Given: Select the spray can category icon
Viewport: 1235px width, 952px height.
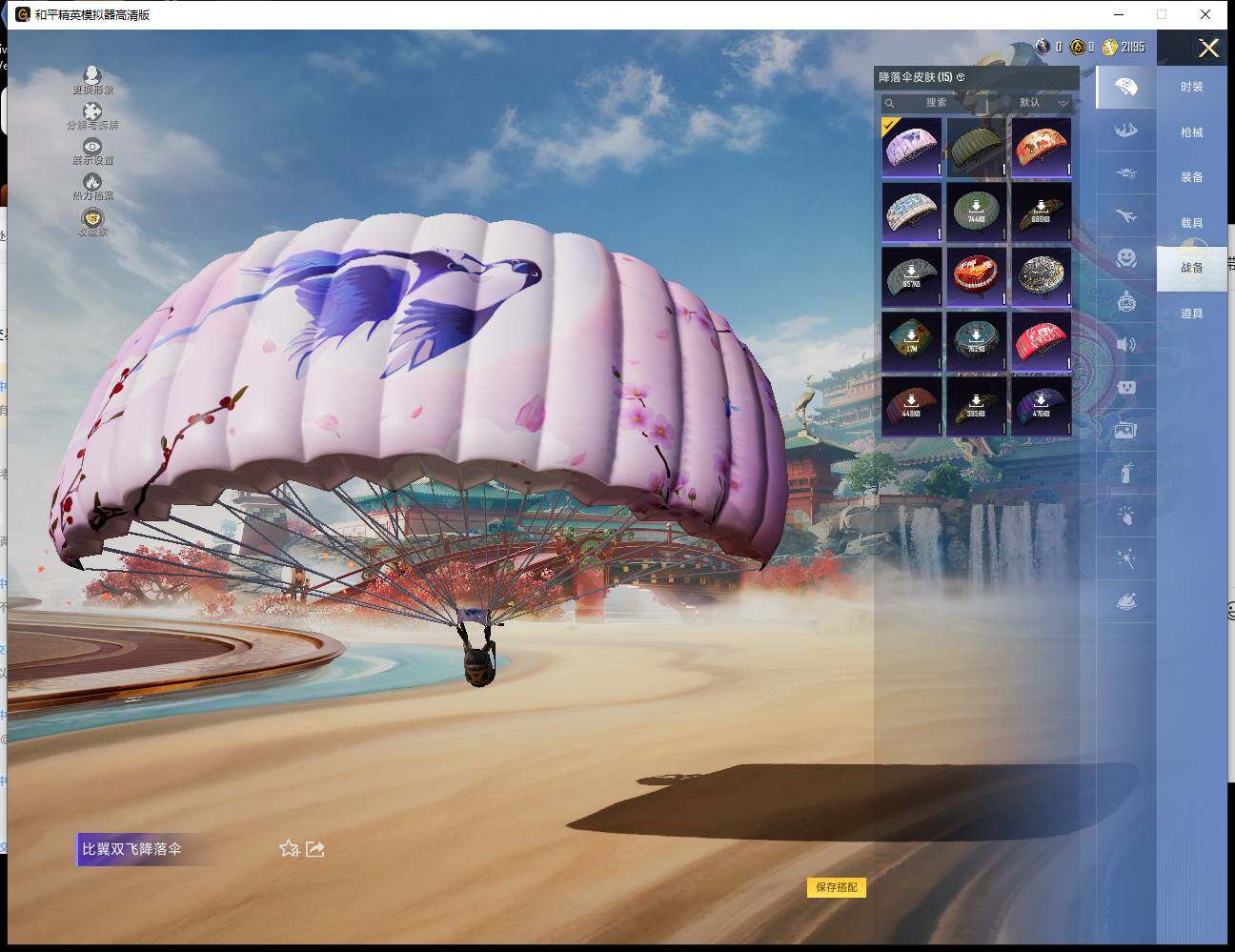Looking at the screenshot, I should tap(1125, 473).
